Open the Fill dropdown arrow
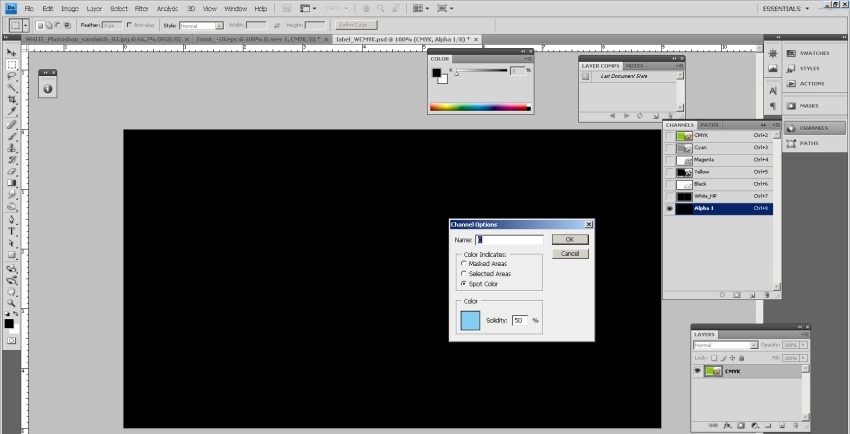 (x=803, y=358)
